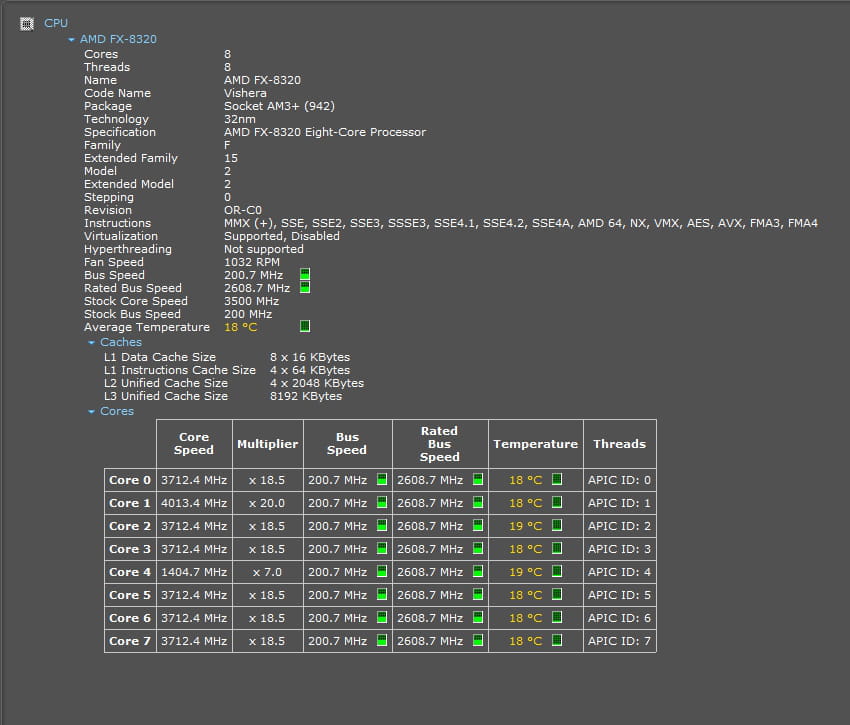Click Core 4 rated bus speed graph icon

[x=478, y=572]
